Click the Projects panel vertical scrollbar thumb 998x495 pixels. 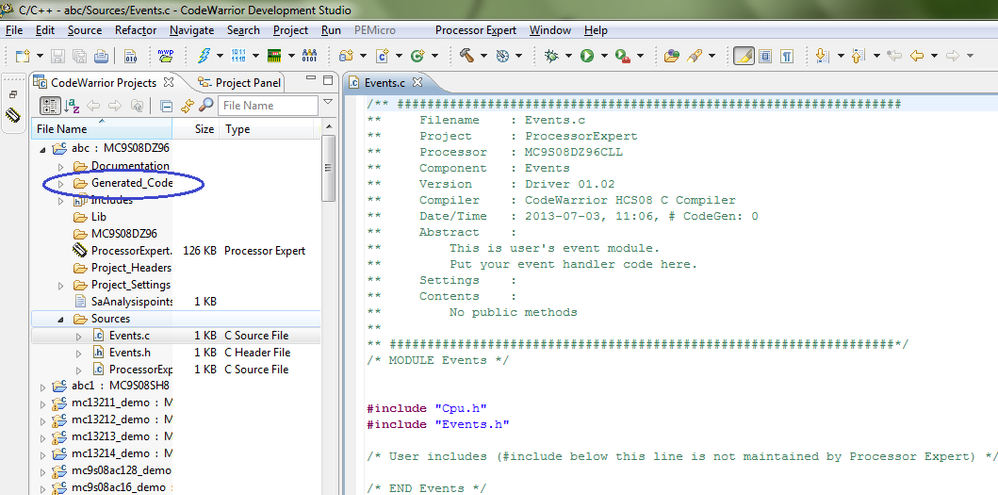click(x=328, y=169)
